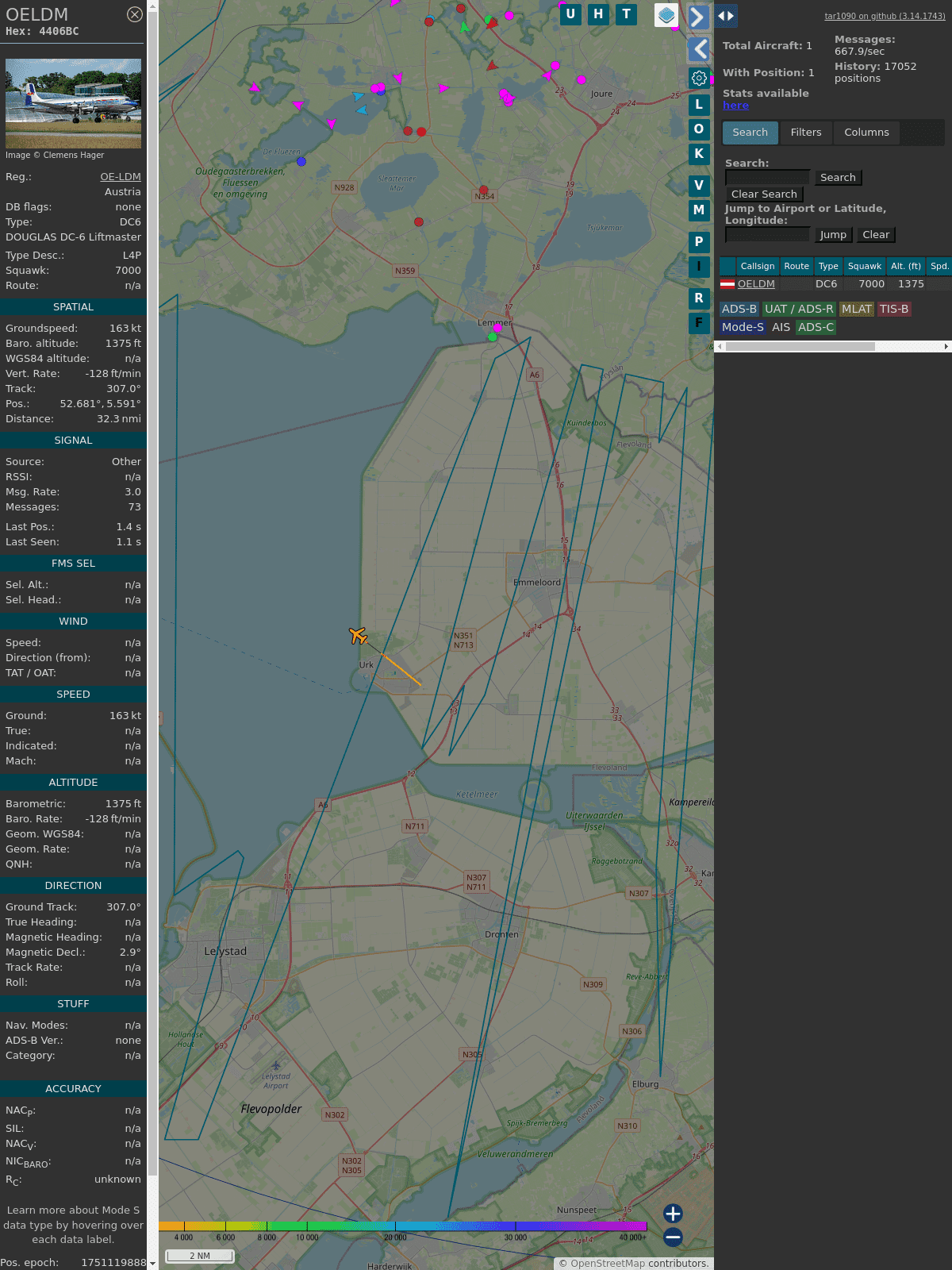Click the ADS-C source legend label

[x=816, y=327]
